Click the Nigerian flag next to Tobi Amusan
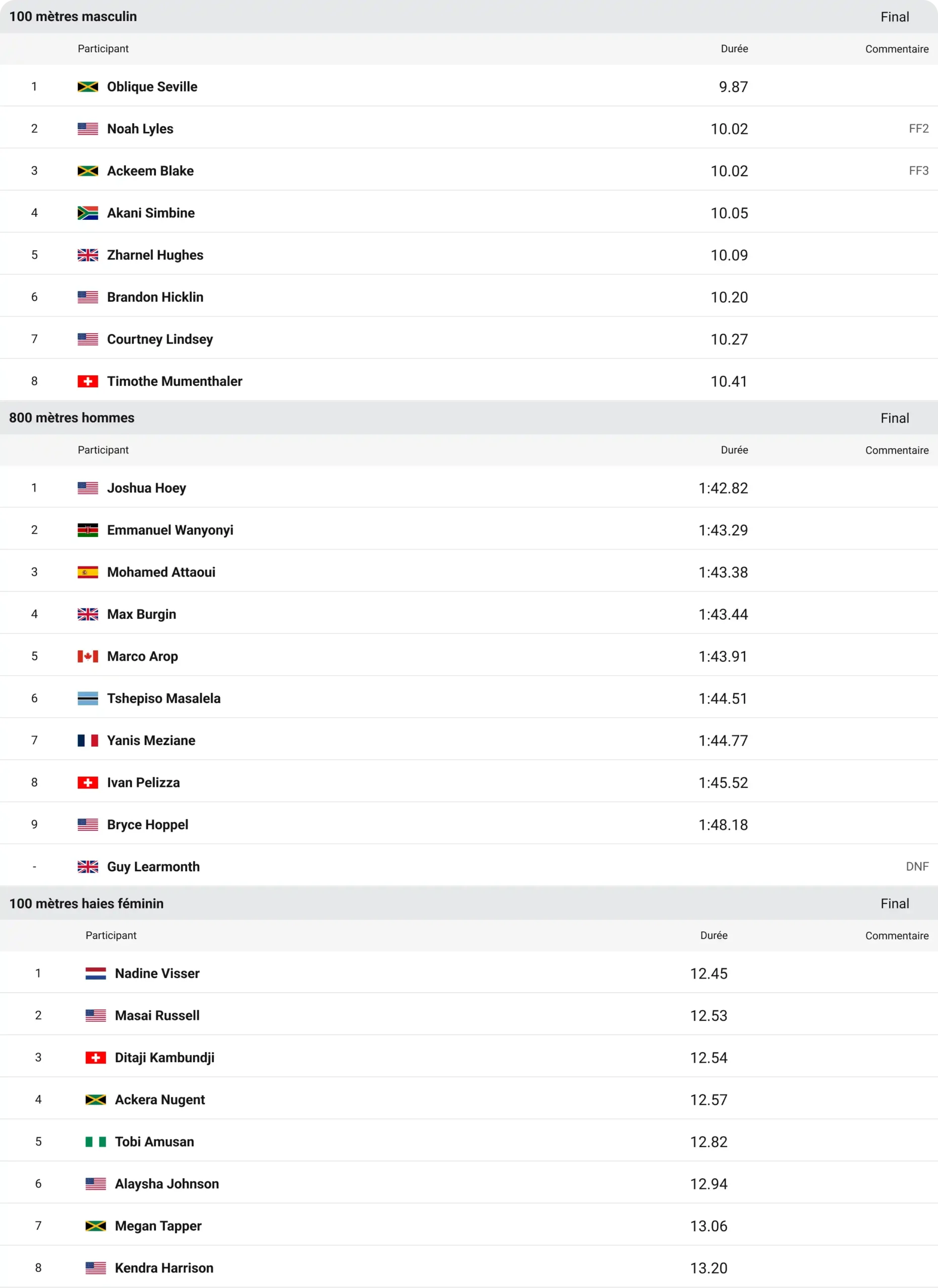Screen dimensions: 938x1288 click(x=96, y=1142)
